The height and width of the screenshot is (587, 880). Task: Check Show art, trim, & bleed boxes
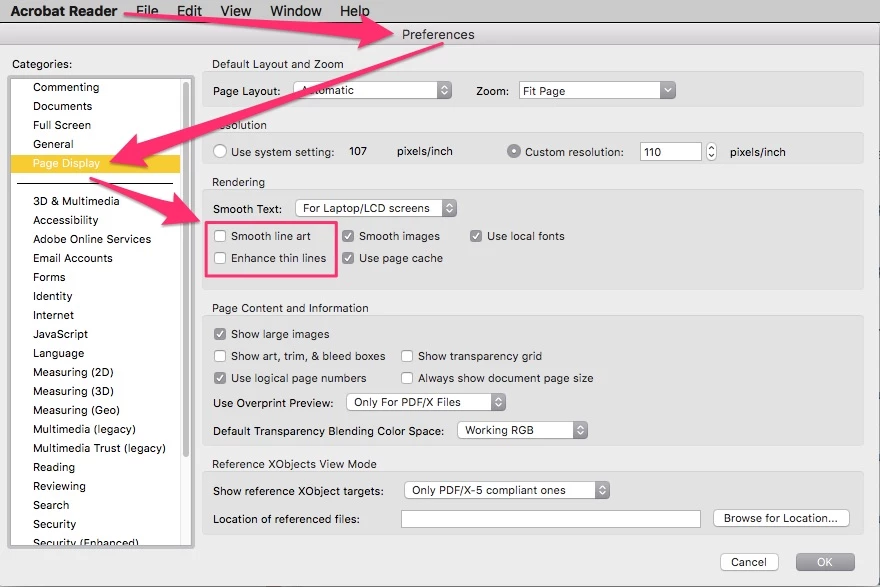coord(220,356)
